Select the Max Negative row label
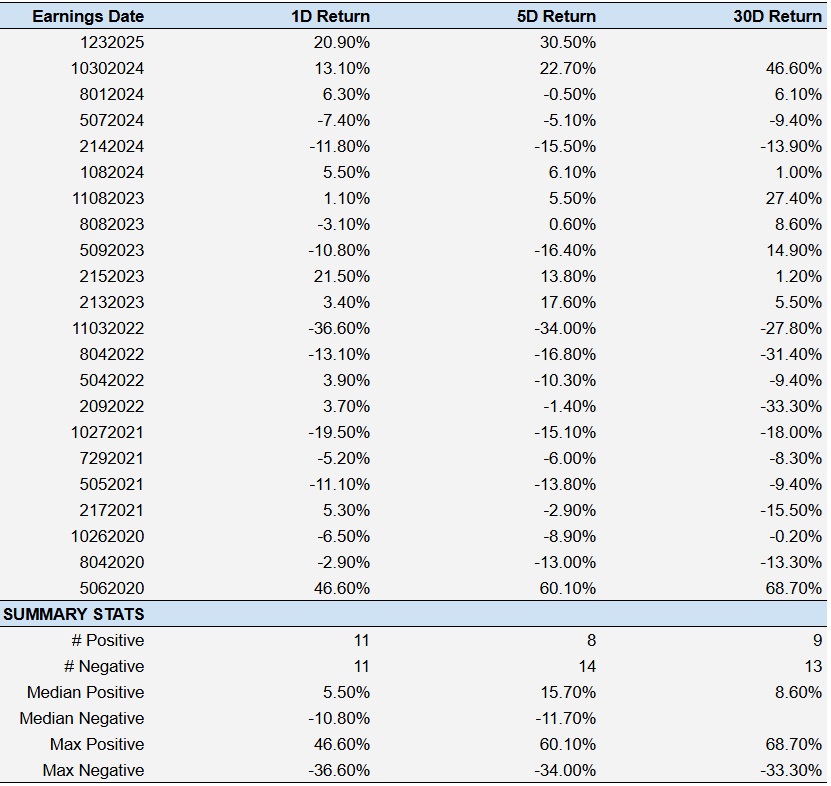831x786 pixels. point(93,770)
